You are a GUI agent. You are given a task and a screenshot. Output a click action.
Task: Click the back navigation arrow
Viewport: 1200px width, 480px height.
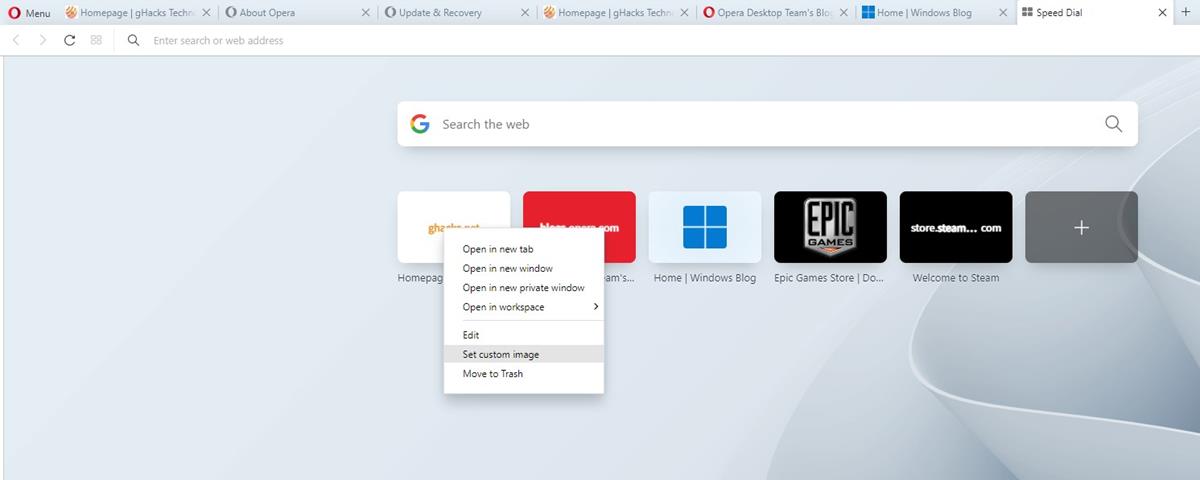[16, 41]
